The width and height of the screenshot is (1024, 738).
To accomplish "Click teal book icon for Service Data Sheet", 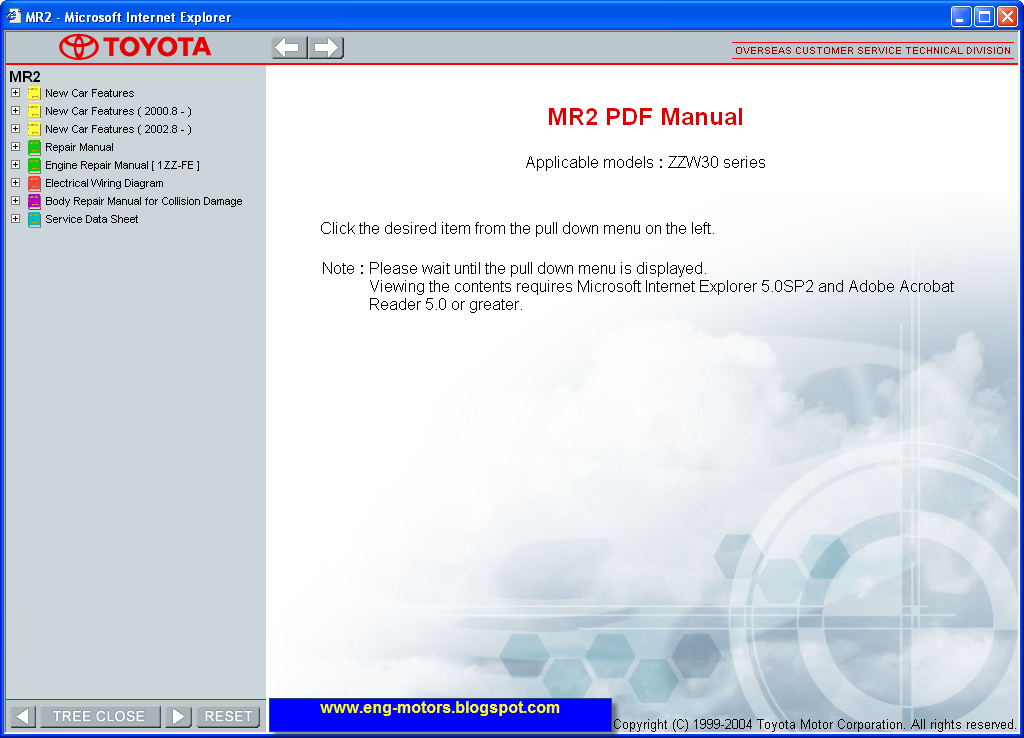I will click(34, 219).
